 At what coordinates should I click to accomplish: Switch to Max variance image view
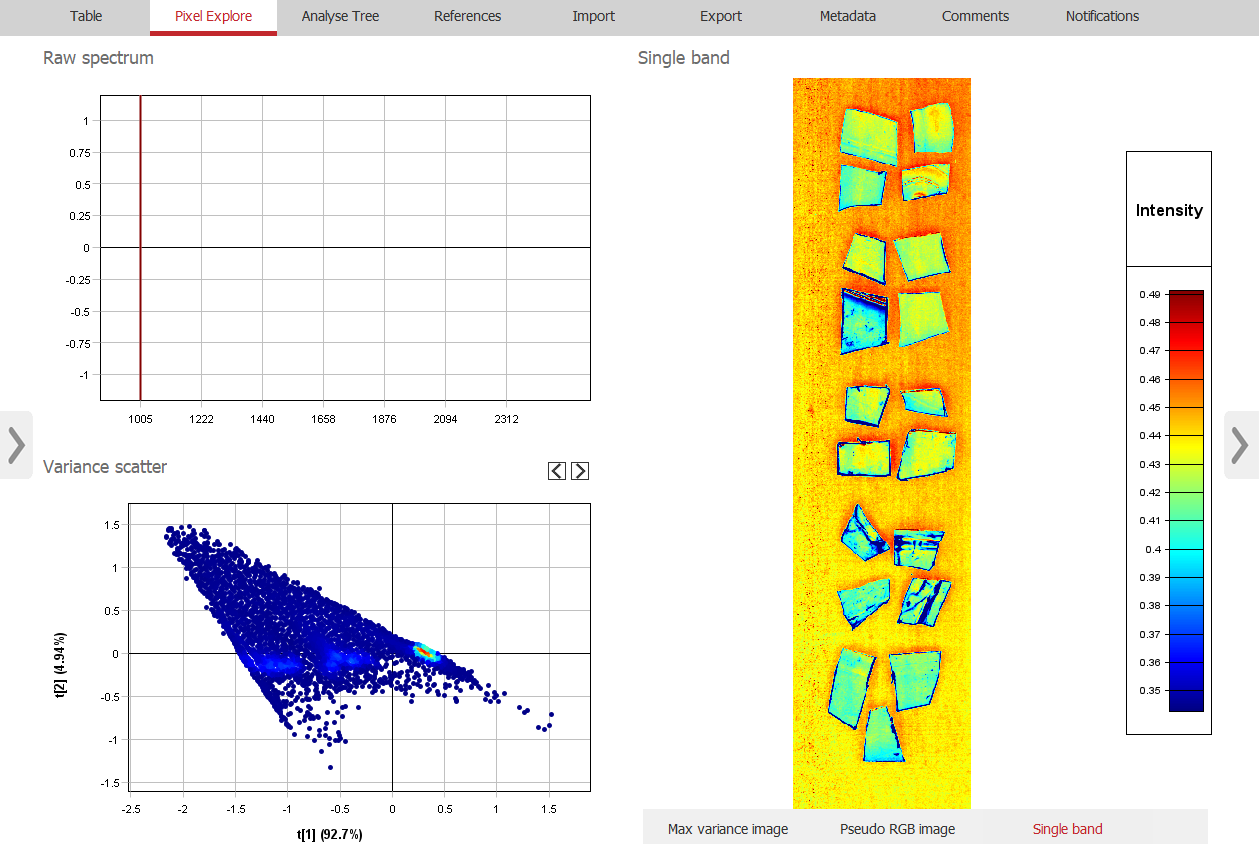coord(727,829)
